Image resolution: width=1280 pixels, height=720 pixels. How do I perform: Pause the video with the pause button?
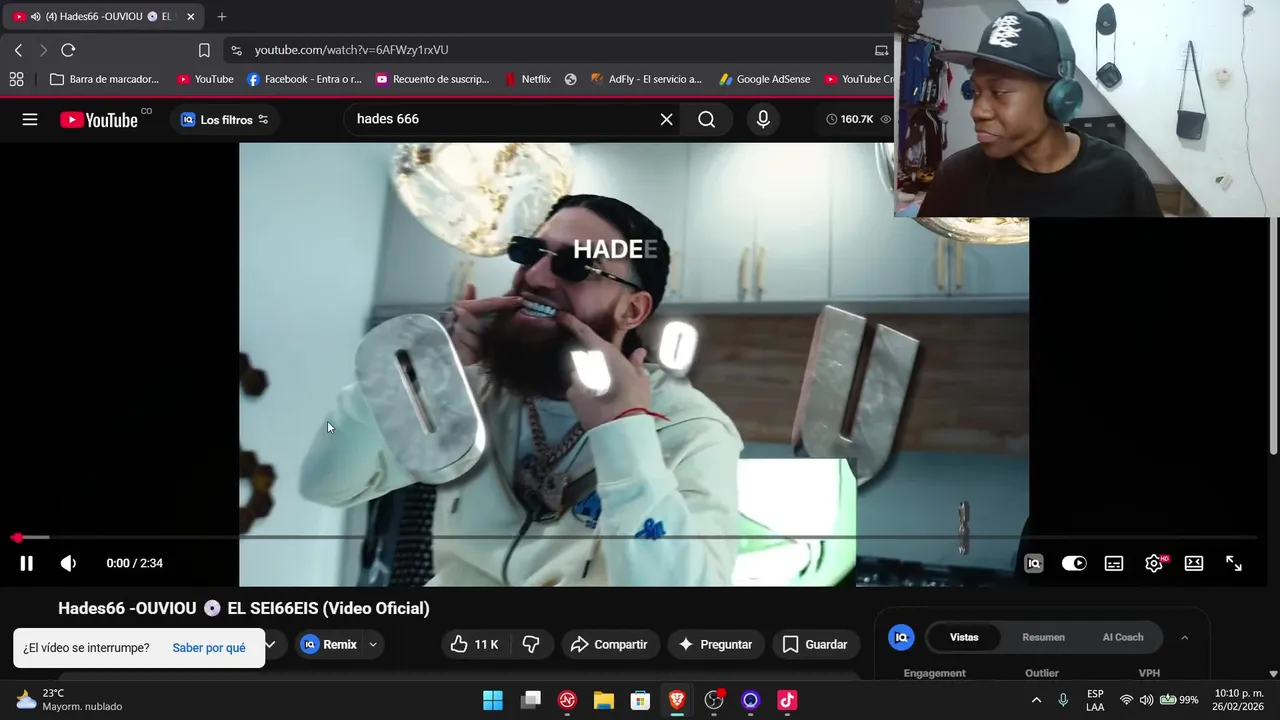coord(27,563)
